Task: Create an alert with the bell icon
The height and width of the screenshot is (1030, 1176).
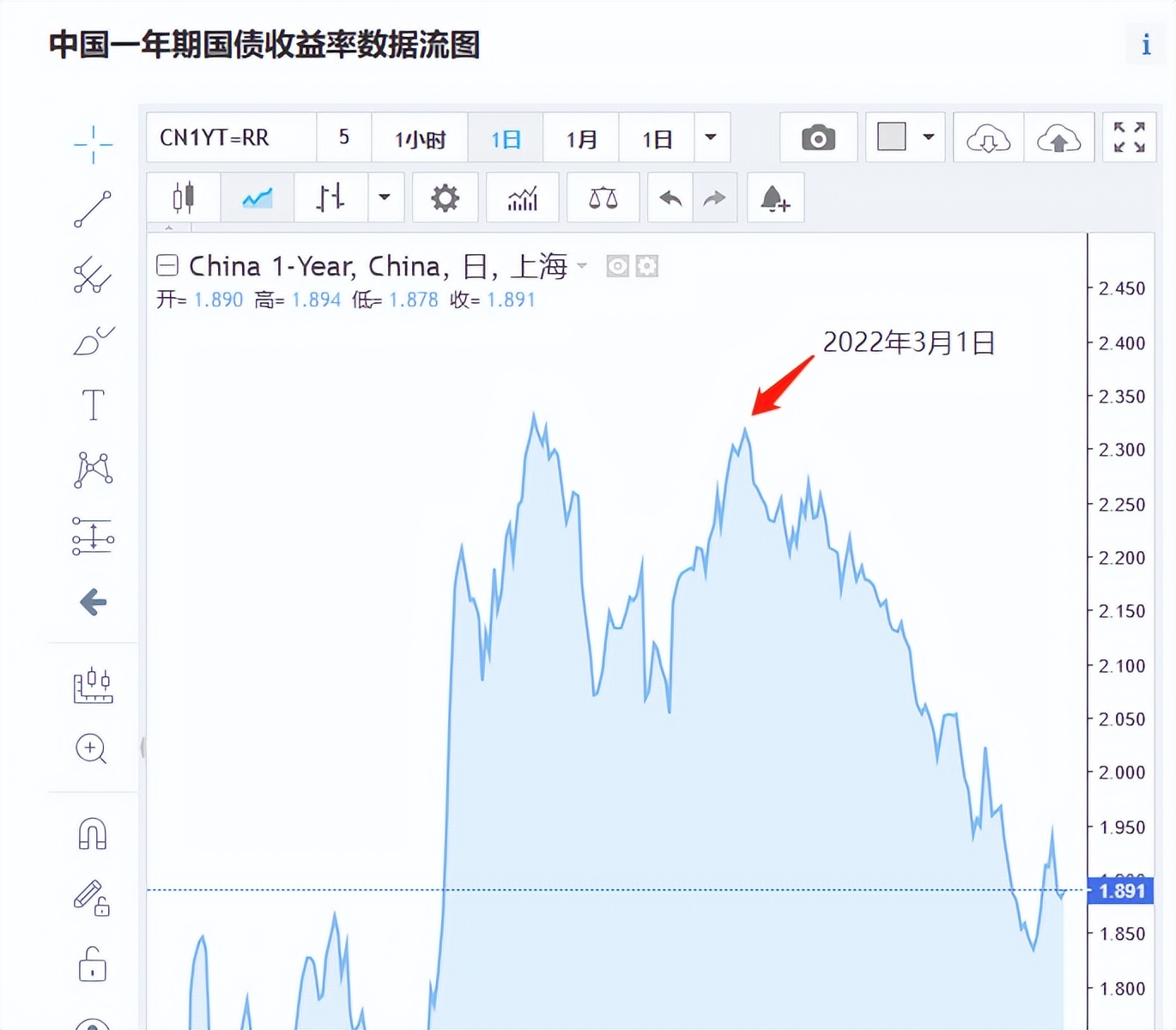Action: (775, 197)
